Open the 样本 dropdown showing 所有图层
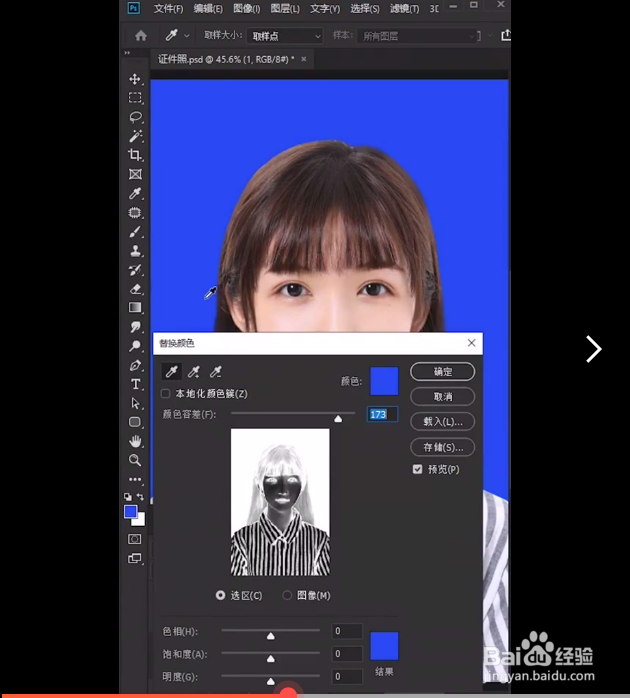The height and width of the screenshot is (698, 630). [x=417, y=36]
